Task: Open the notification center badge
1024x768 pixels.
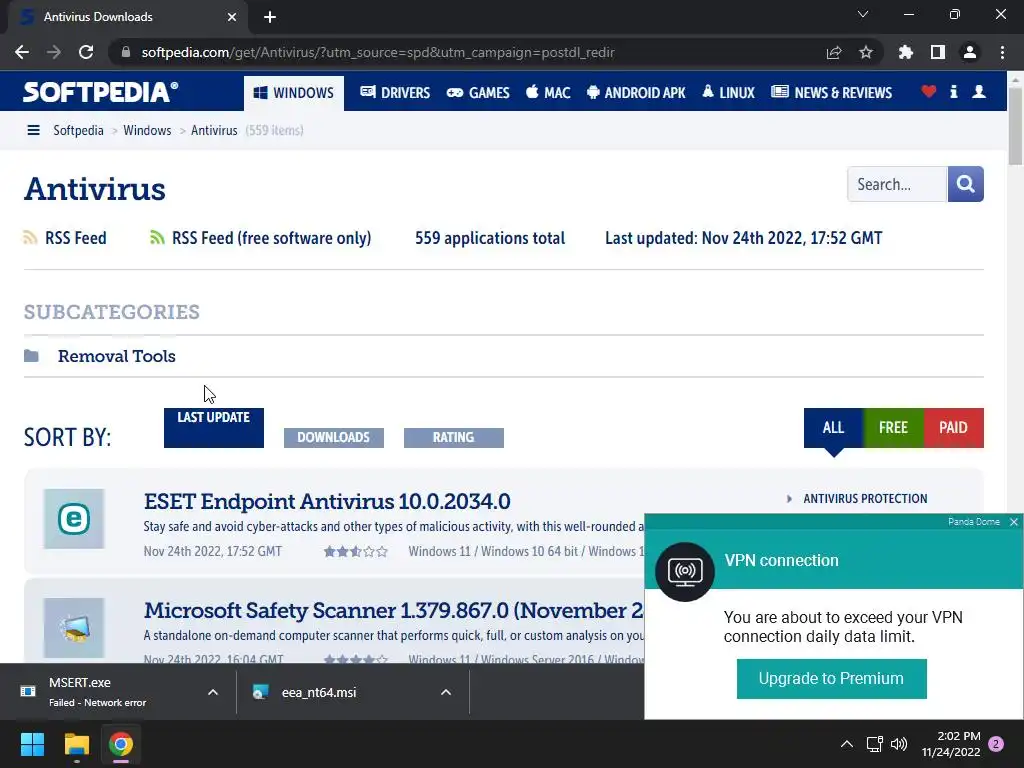Action: point(996,744)
